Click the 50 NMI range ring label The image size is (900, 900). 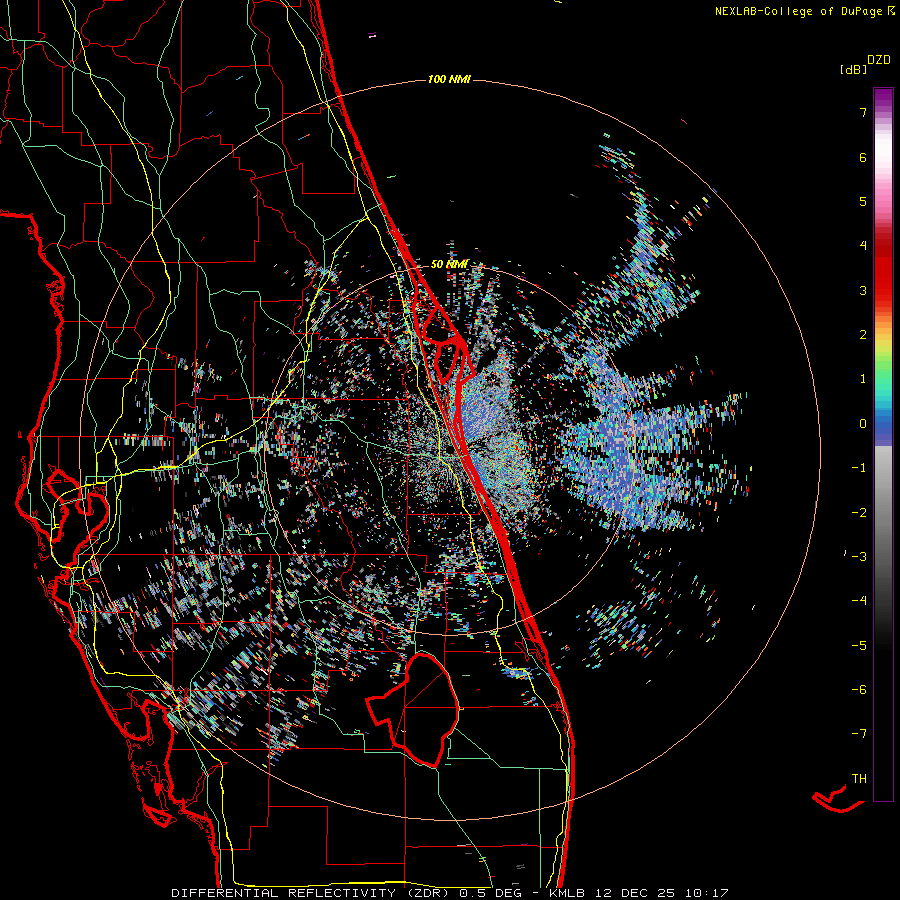pos(449,264)
